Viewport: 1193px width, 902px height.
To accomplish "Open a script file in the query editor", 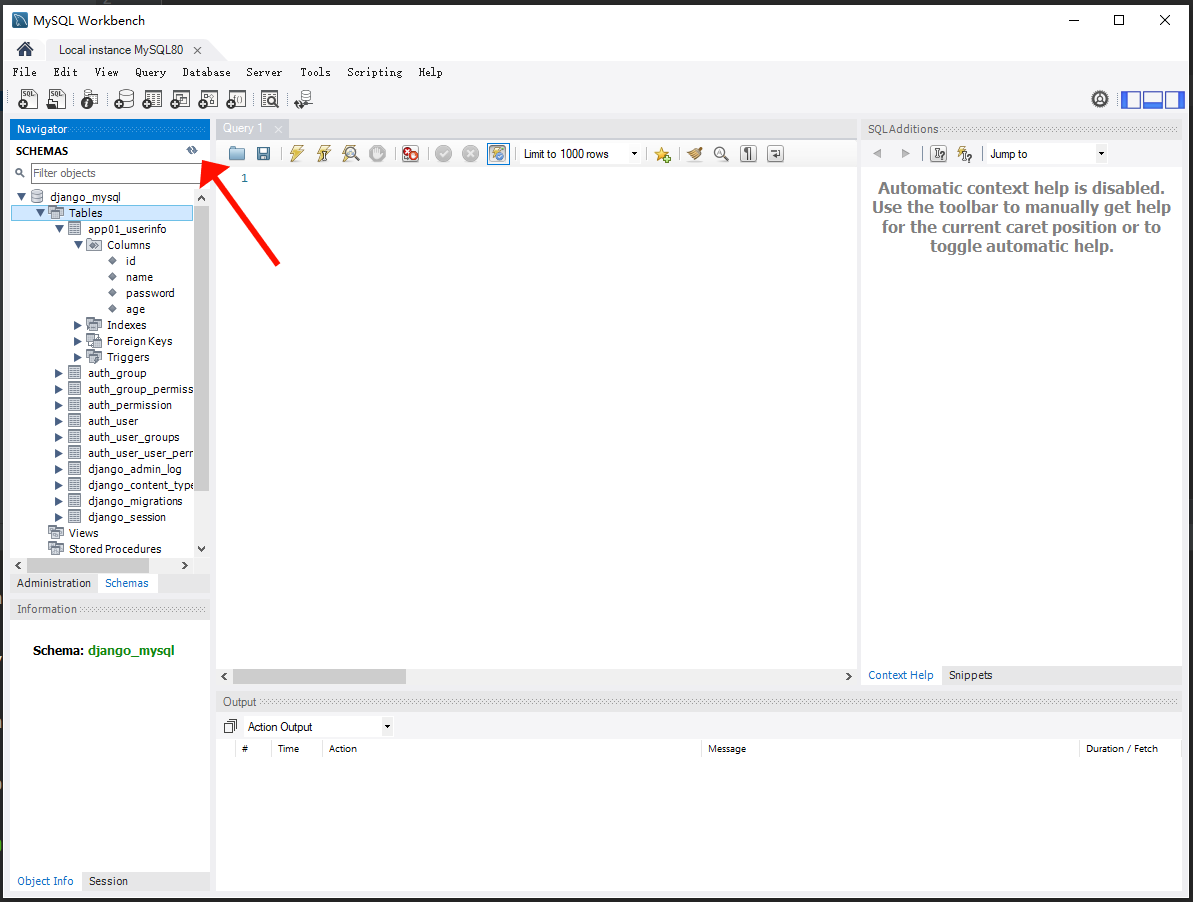I will click(x=237, y=154).
